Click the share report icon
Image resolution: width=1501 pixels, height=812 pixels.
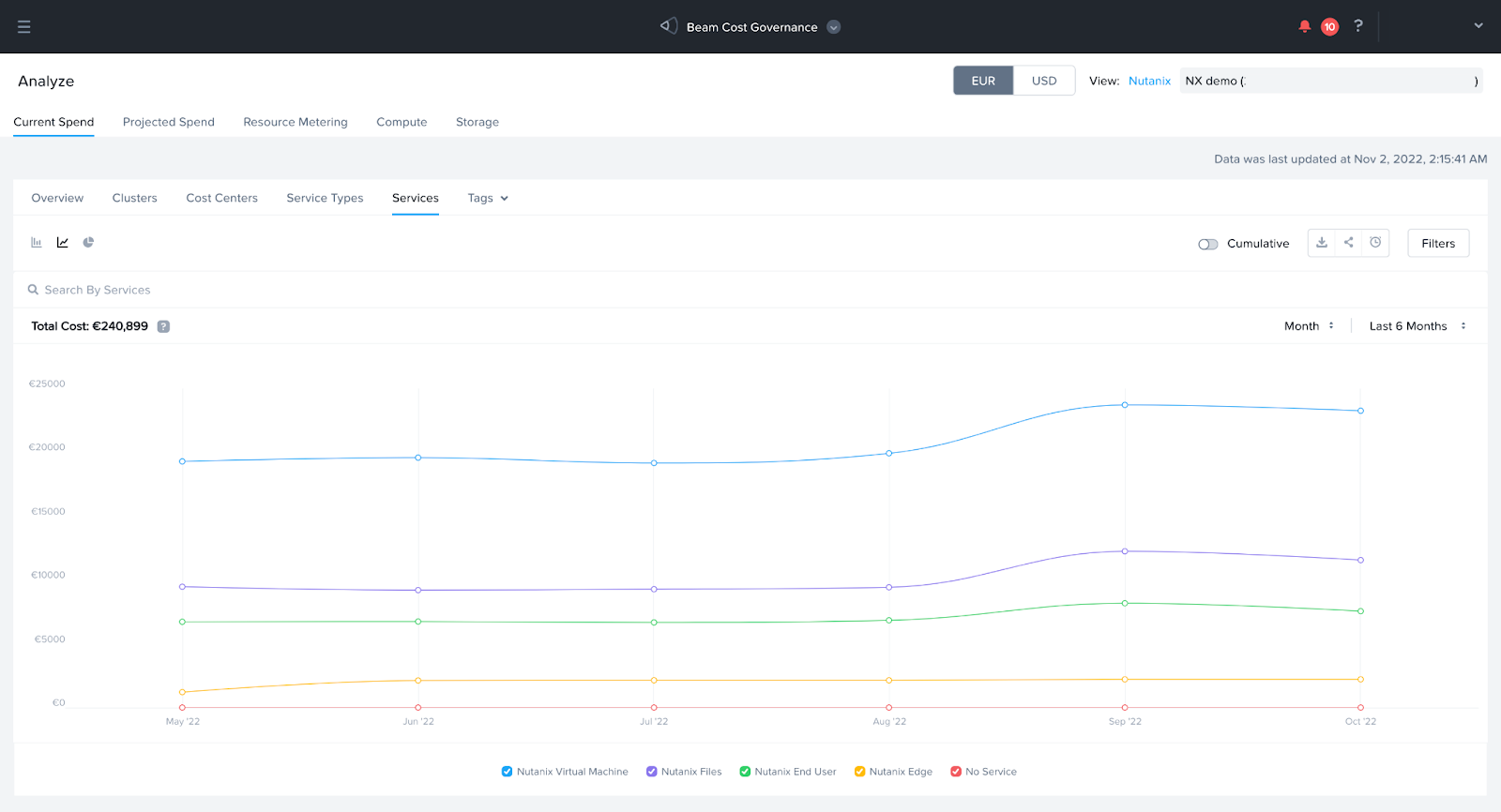1348,243
